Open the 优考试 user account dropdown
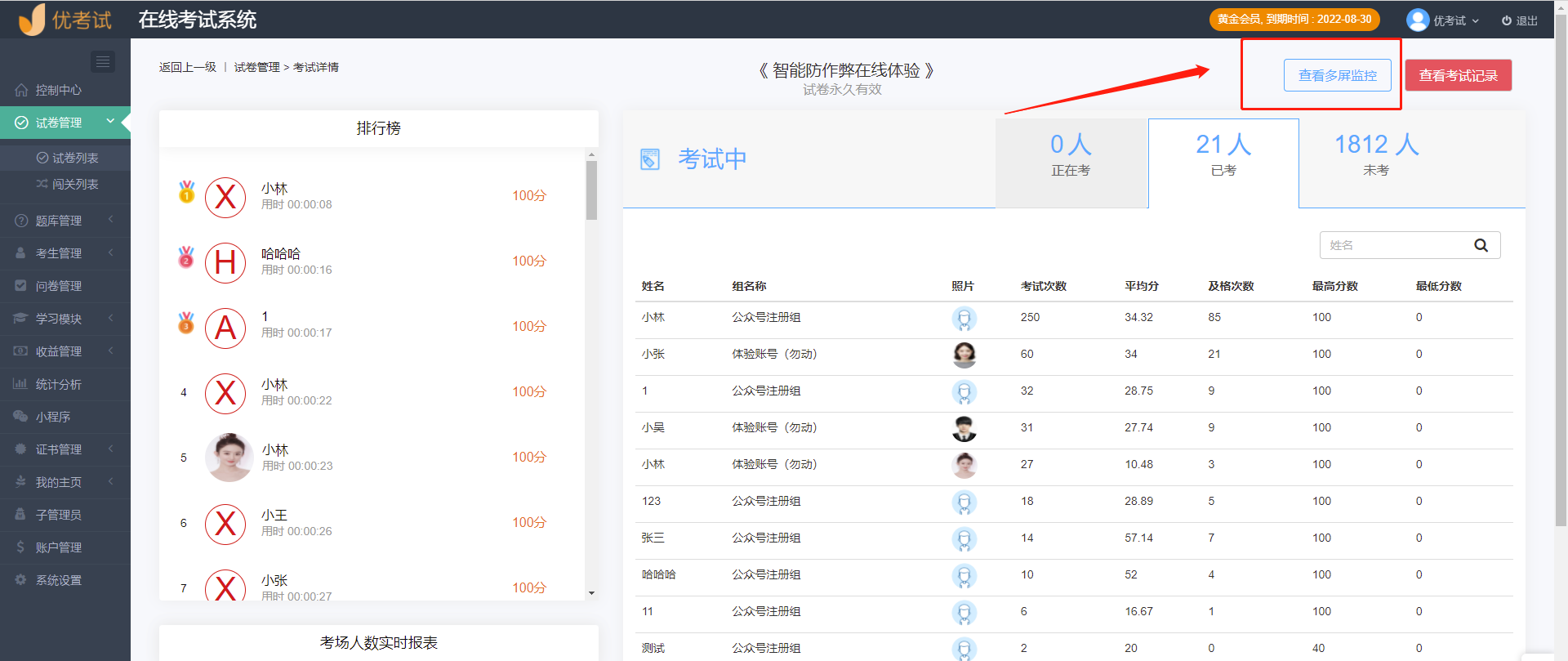 tap(1455, 20)
